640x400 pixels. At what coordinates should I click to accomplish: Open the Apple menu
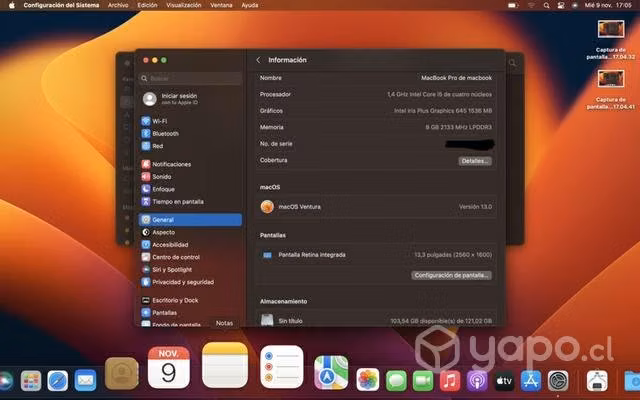[12, 5]
